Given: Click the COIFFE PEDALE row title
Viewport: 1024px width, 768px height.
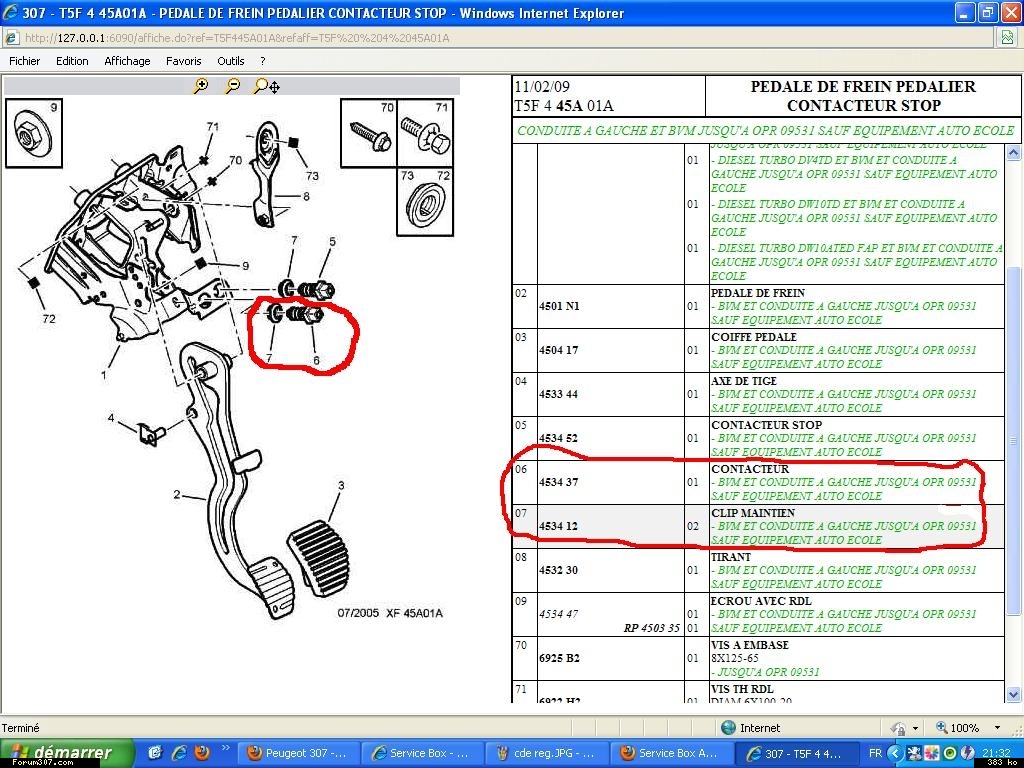Looking at the screenshot, I should click(754, 337).
